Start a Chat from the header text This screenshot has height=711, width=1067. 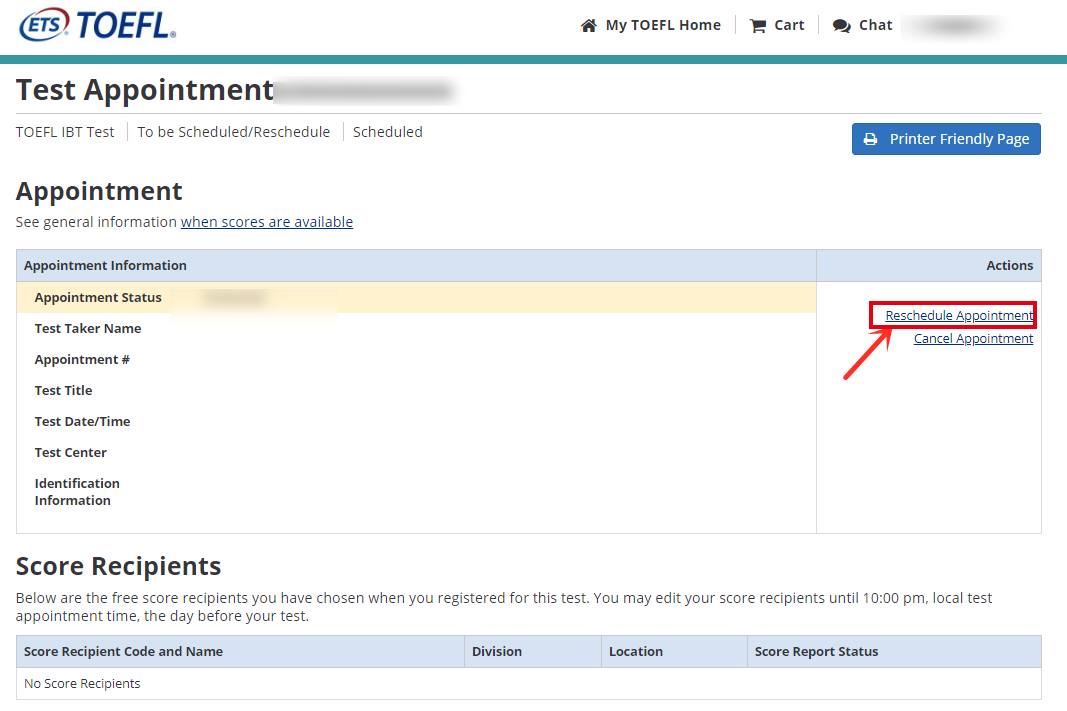[875, 26]
